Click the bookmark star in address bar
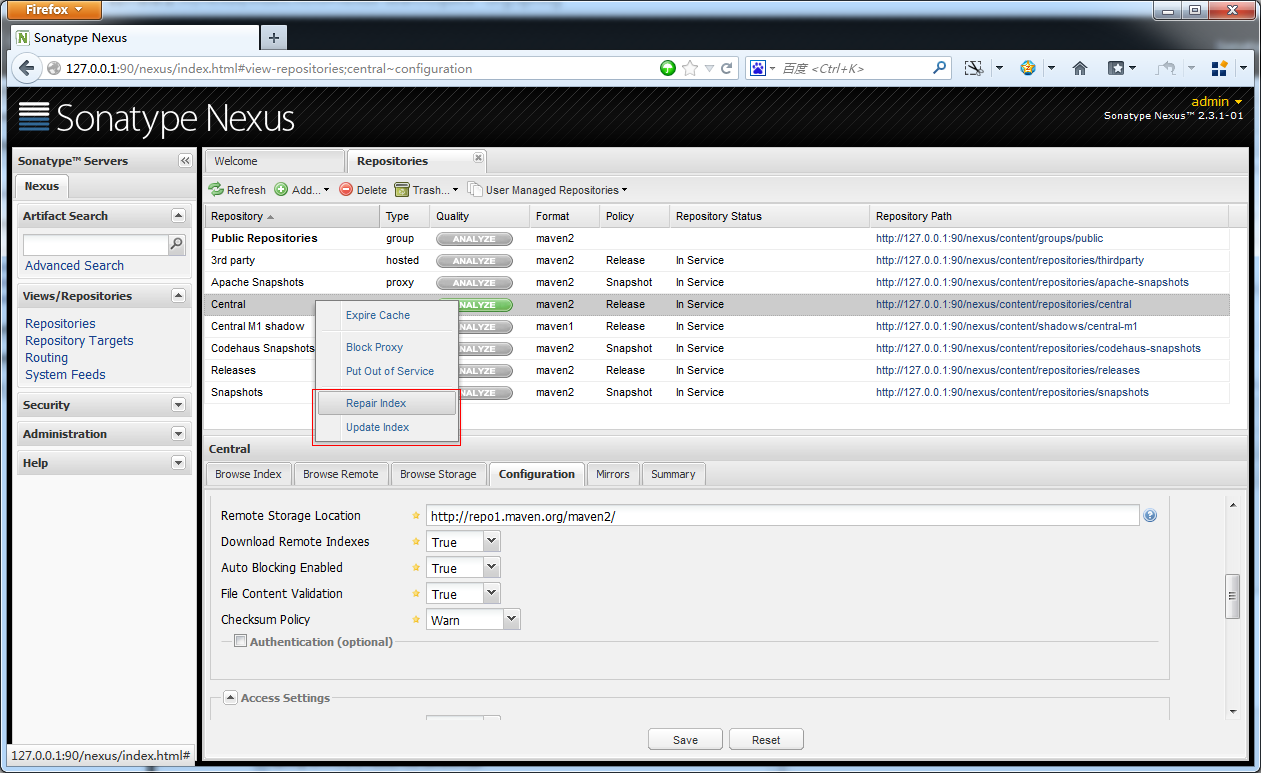1261x773 pixels. 690,69
